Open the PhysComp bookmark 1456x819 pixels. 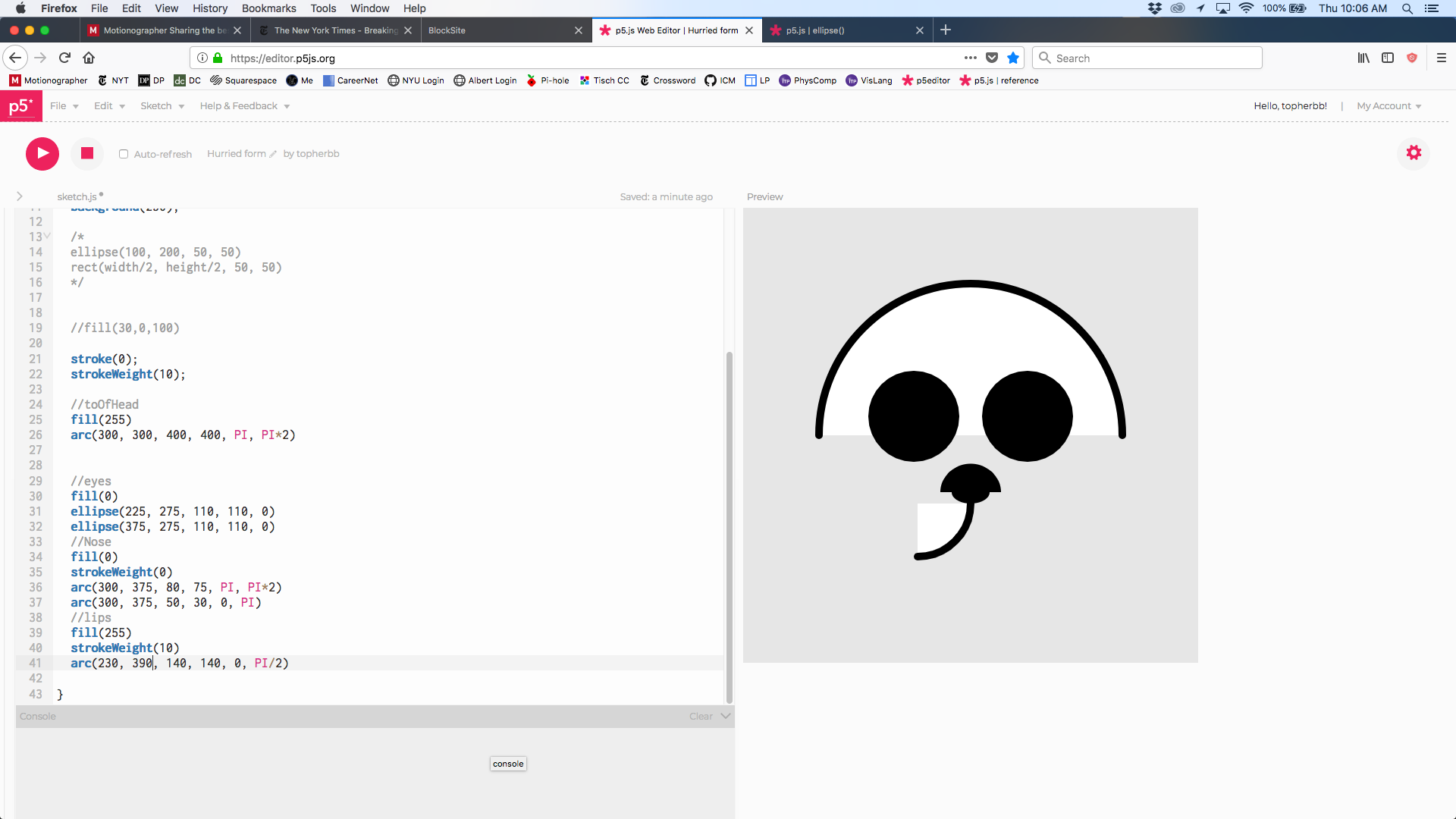coord(808,80)
